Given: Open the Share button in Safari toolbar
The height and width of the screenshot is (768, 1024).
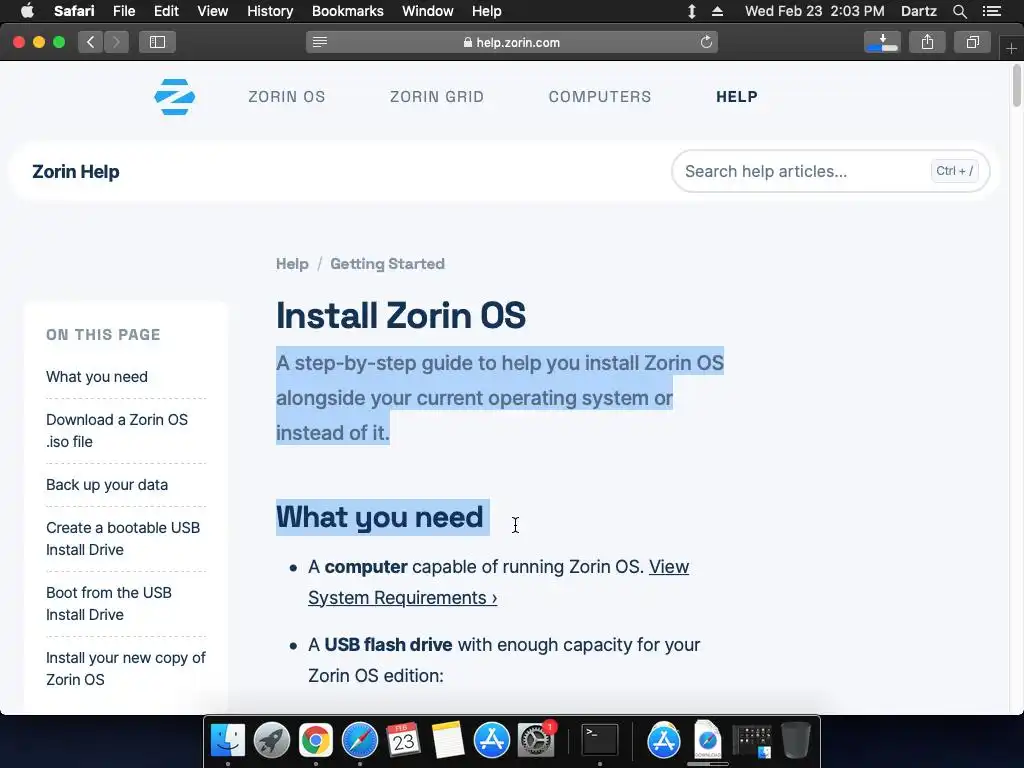Looking at the screenshot, I should pyautogui.click(x=927, y=42).
